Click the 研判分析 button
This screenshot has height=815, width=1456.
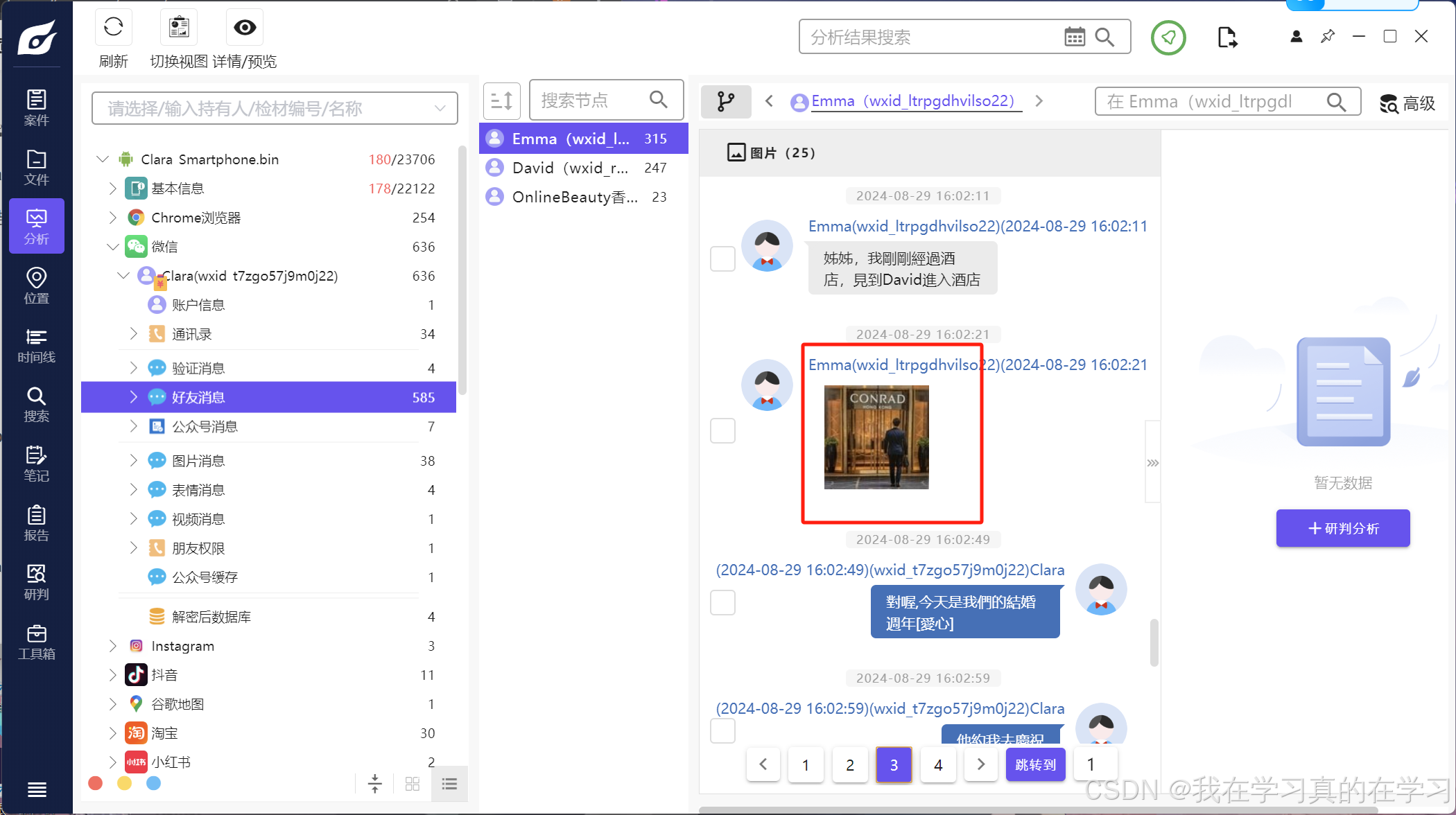pyautogui.click(x=1342, y=528)
